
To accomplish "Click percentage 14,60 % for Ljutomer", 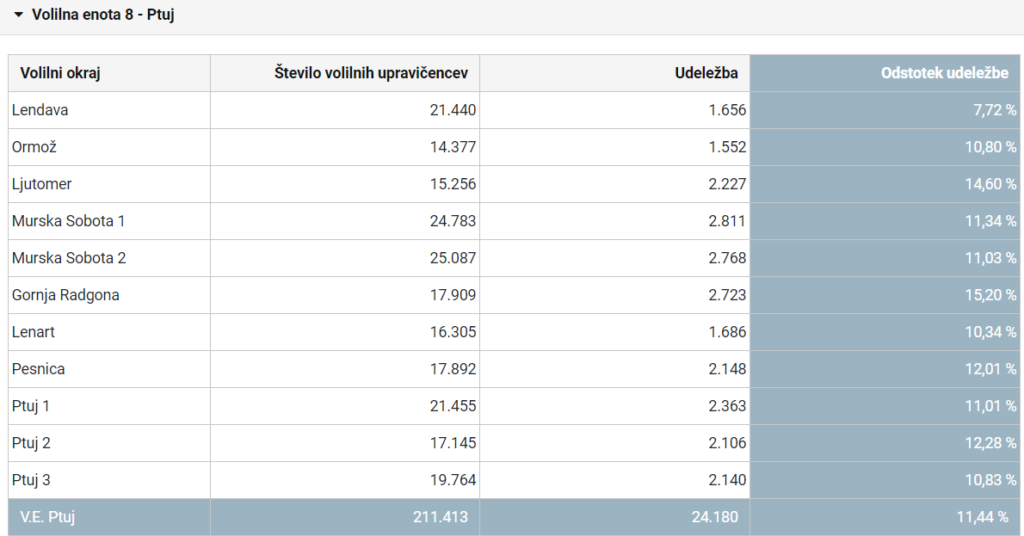I will (991, 184).
